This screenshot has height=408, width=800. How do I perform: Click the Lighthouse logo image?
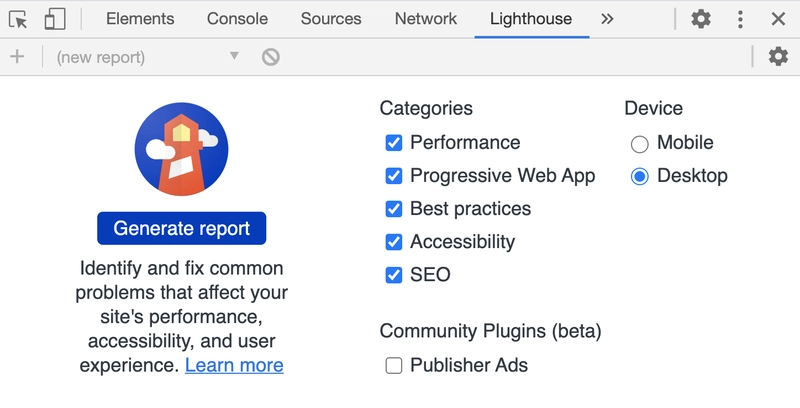point(182,149)
